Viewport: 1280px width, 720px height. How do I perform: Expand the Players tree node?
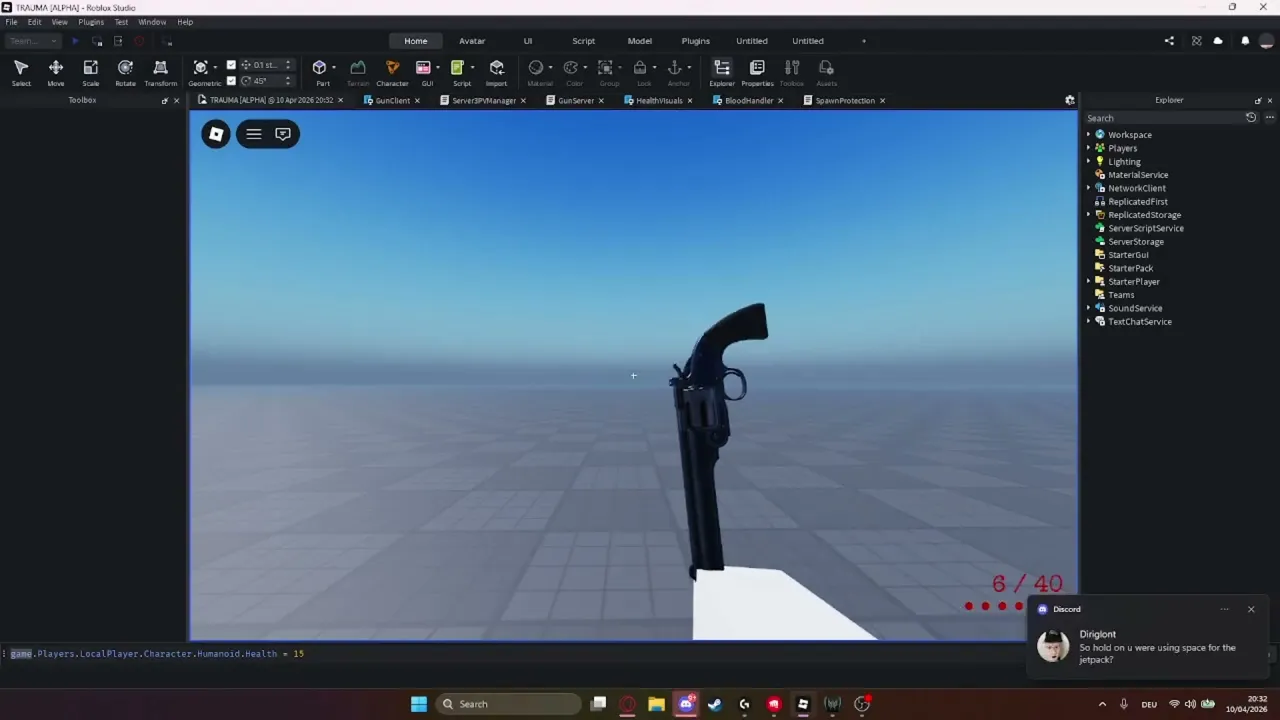[x=1088, y=148]
